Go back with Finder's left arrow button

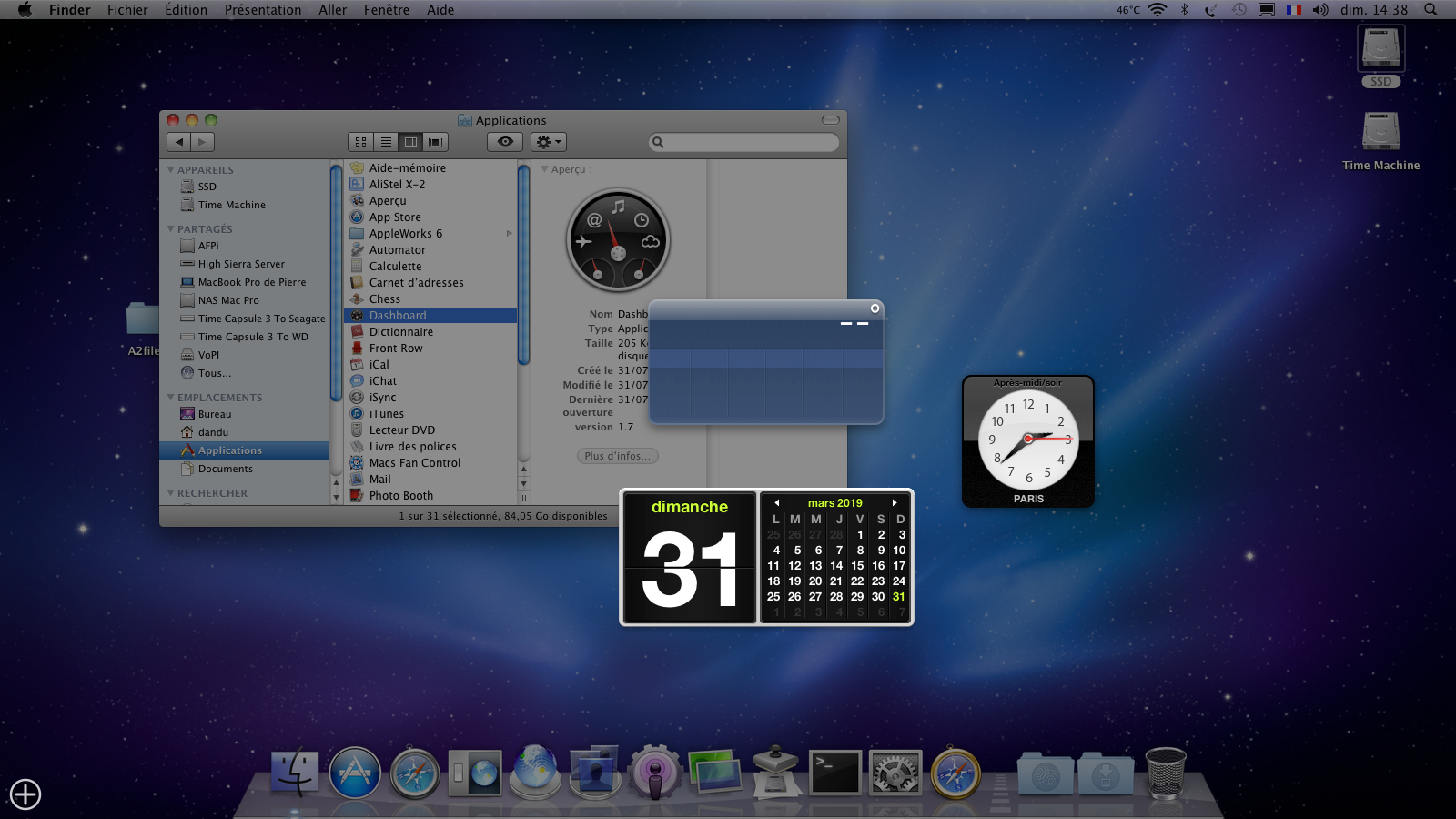click(179, 142)
